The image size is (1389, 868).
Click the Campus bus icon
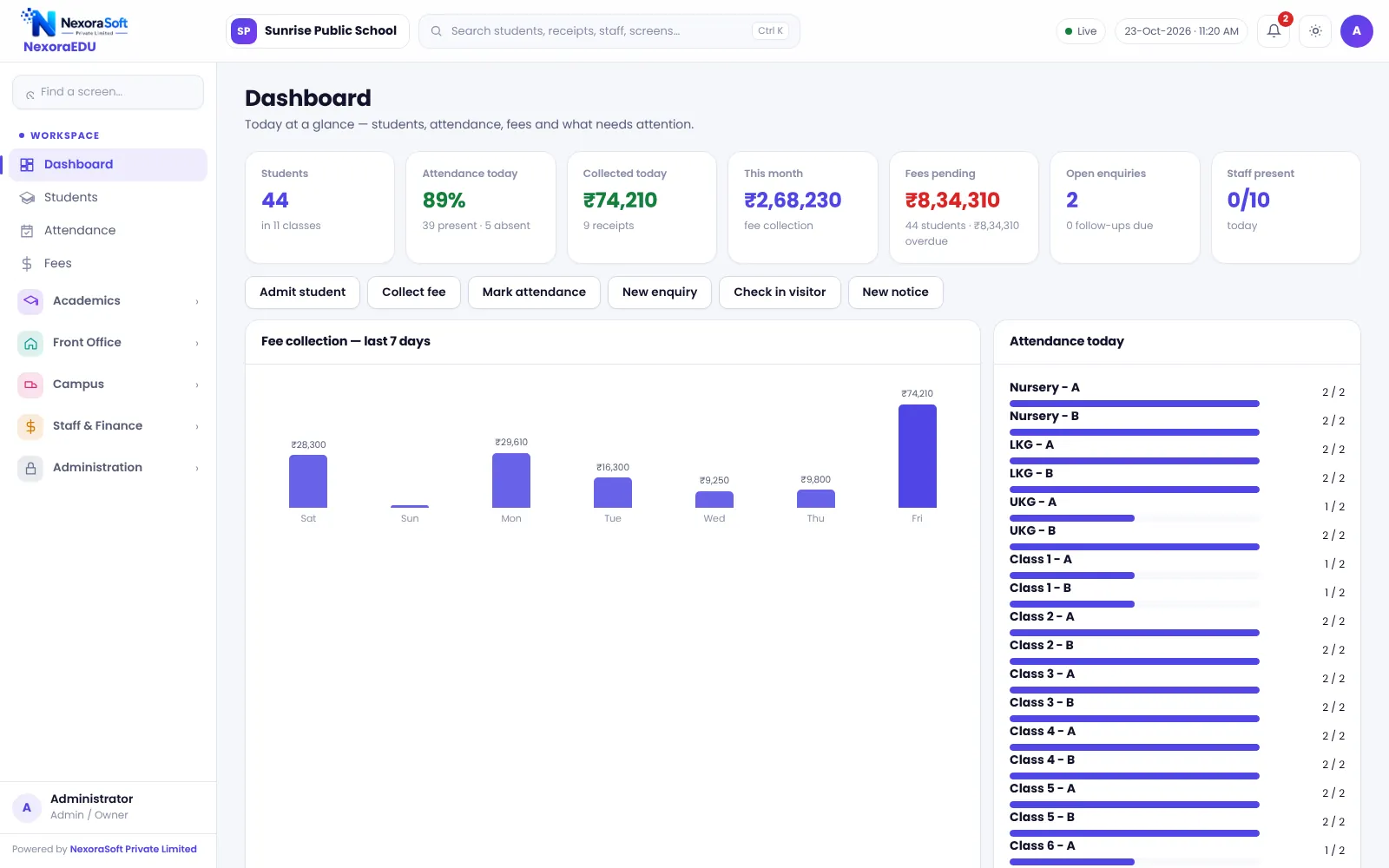click(x=30, y=385)
